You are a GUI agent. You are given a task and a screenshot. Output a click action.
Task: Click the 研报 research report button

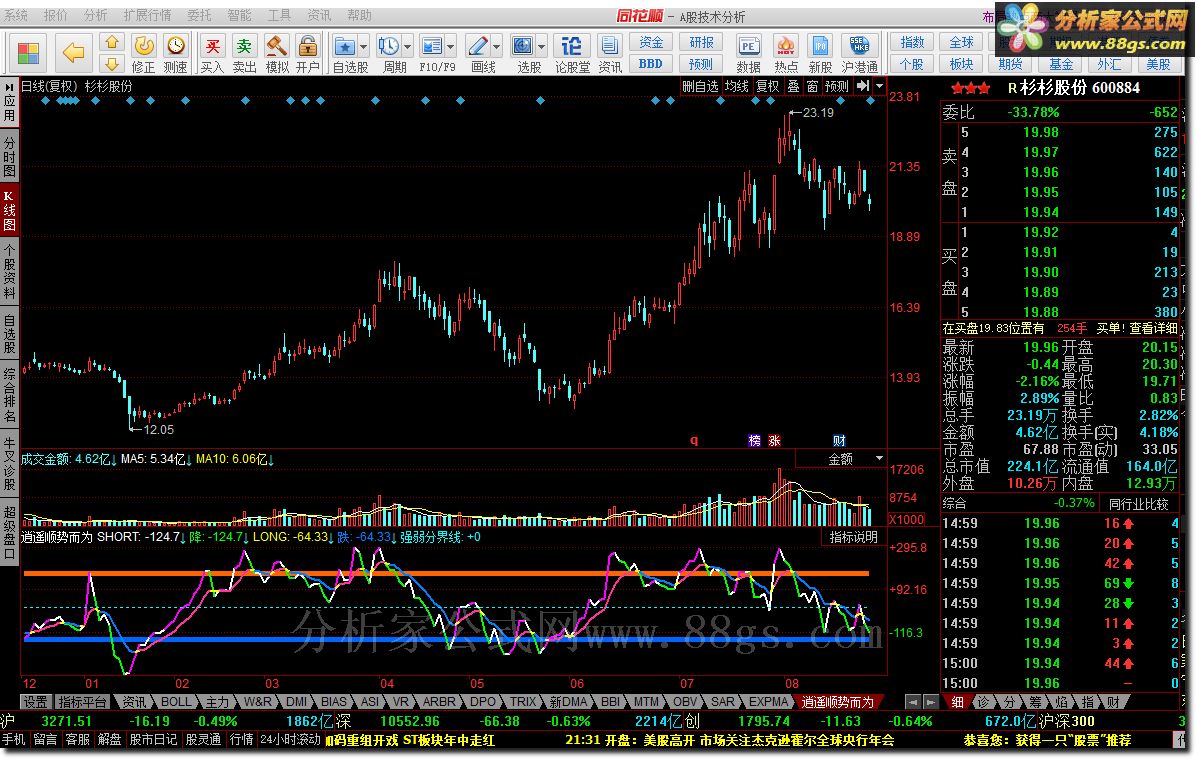pyautogui.click(x=702, y=42)
